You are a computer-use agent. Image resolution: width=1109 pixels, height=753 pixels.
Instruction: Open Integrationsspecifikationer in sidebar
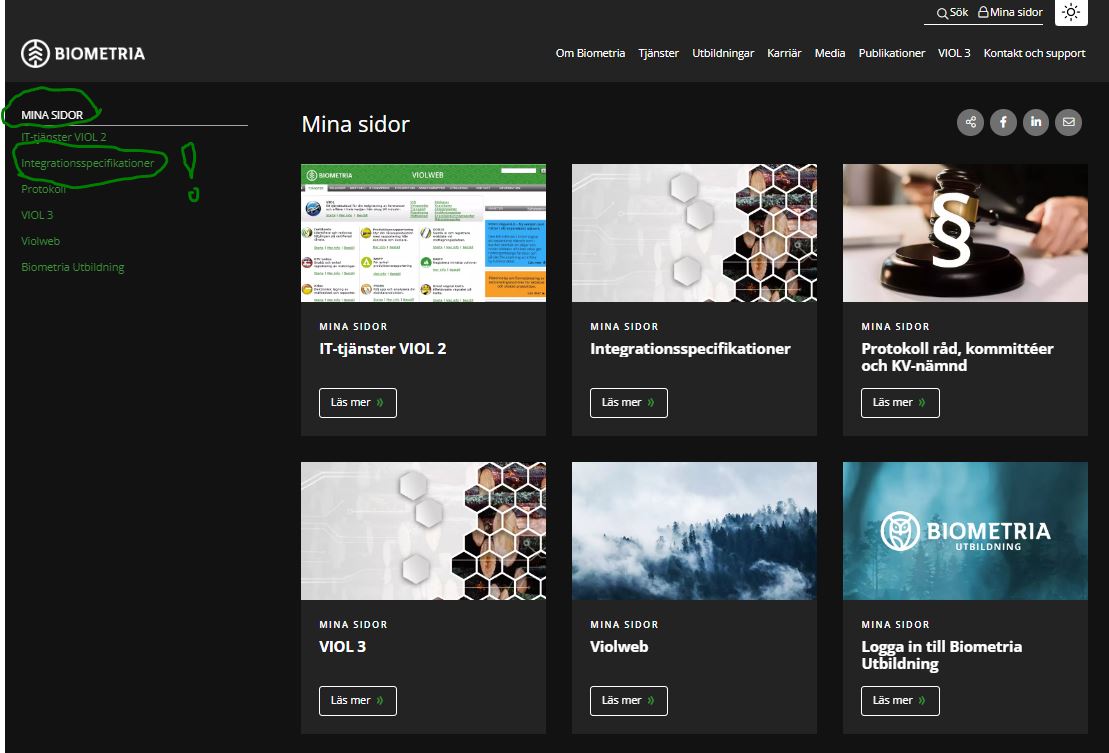(88, 163)
